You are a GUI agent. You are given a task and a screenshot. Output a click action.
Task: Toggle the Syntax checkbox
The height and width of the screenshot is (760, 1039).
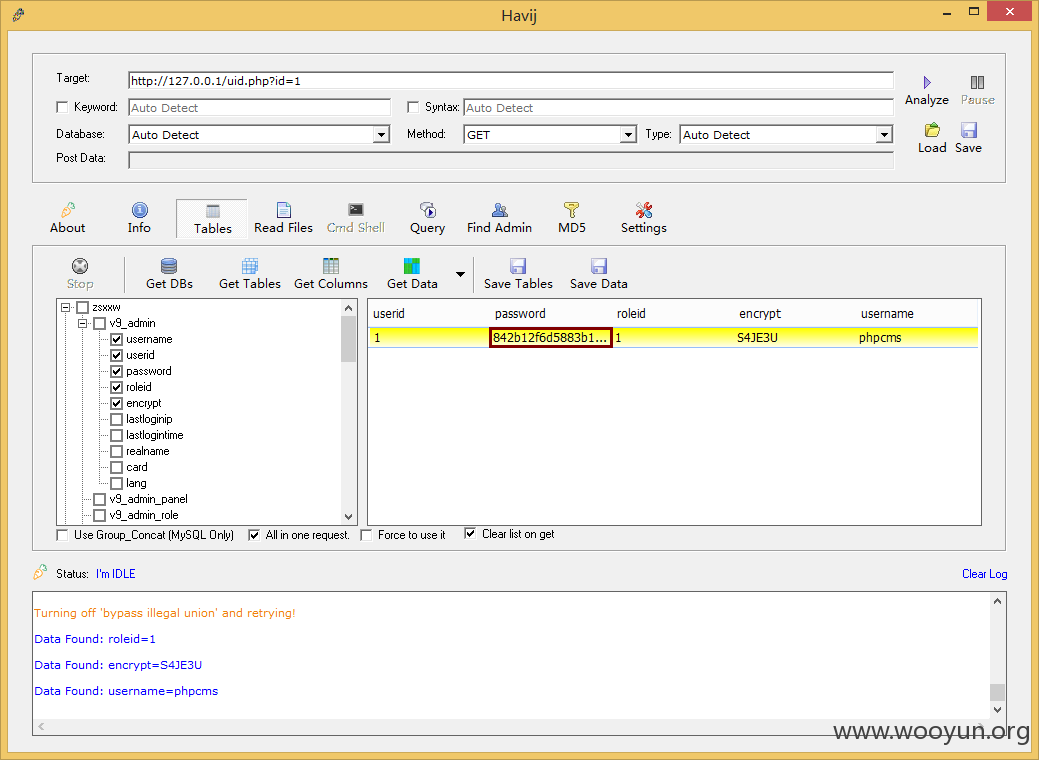click(x=413, y=107)
